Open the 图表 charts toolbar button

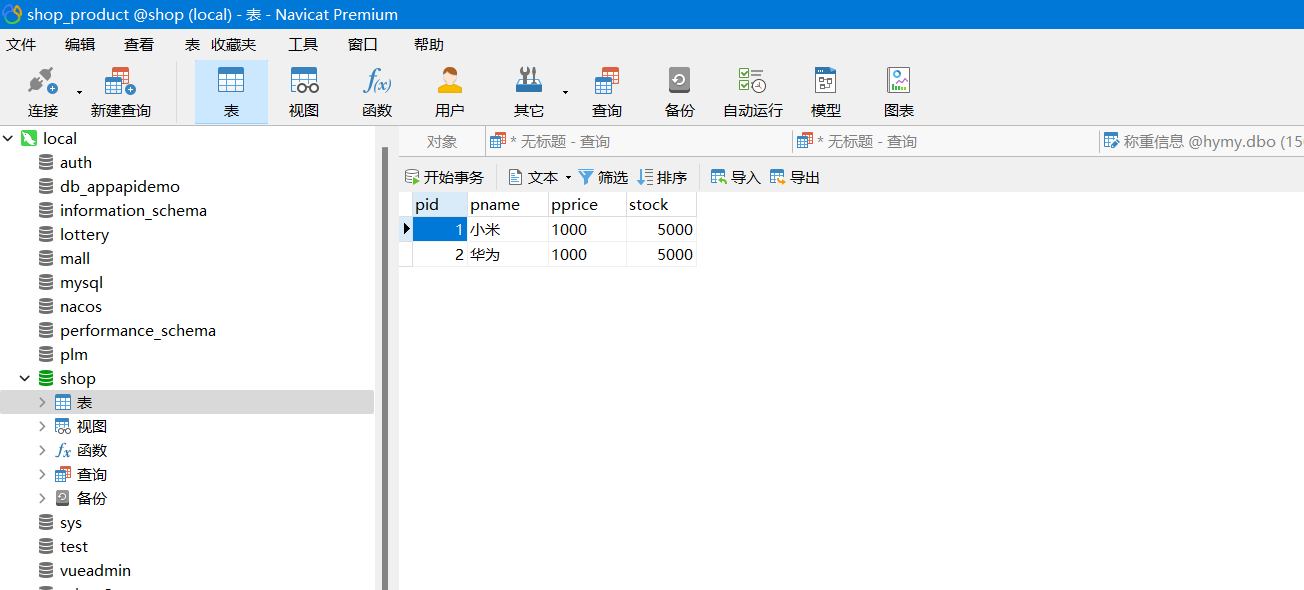(x=899, y=92)
